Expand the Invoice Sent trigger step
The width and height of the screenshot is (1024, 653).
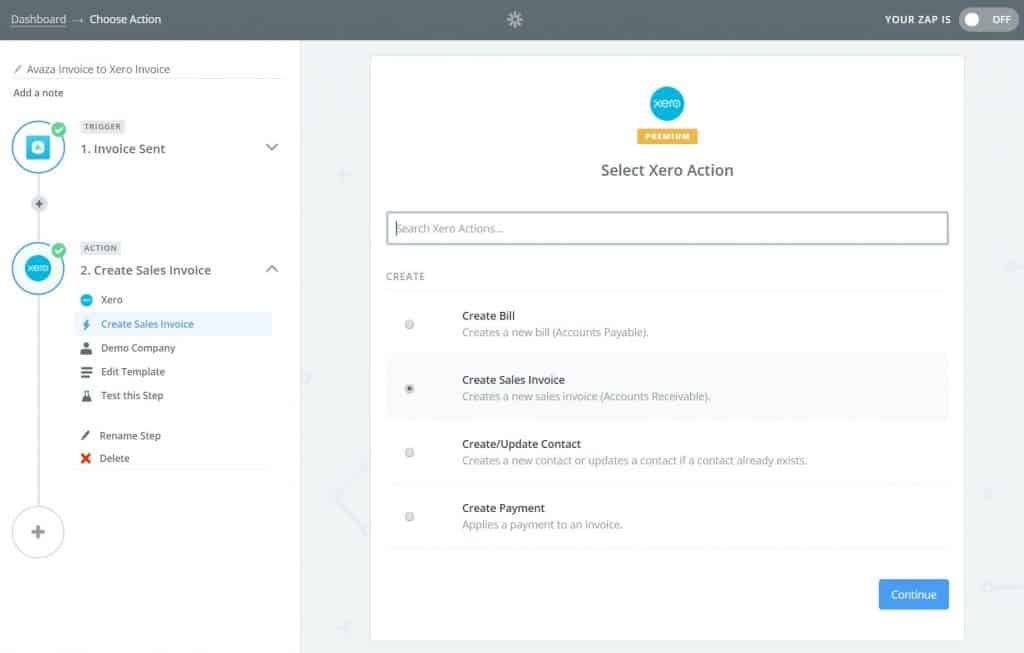point(271,148)
